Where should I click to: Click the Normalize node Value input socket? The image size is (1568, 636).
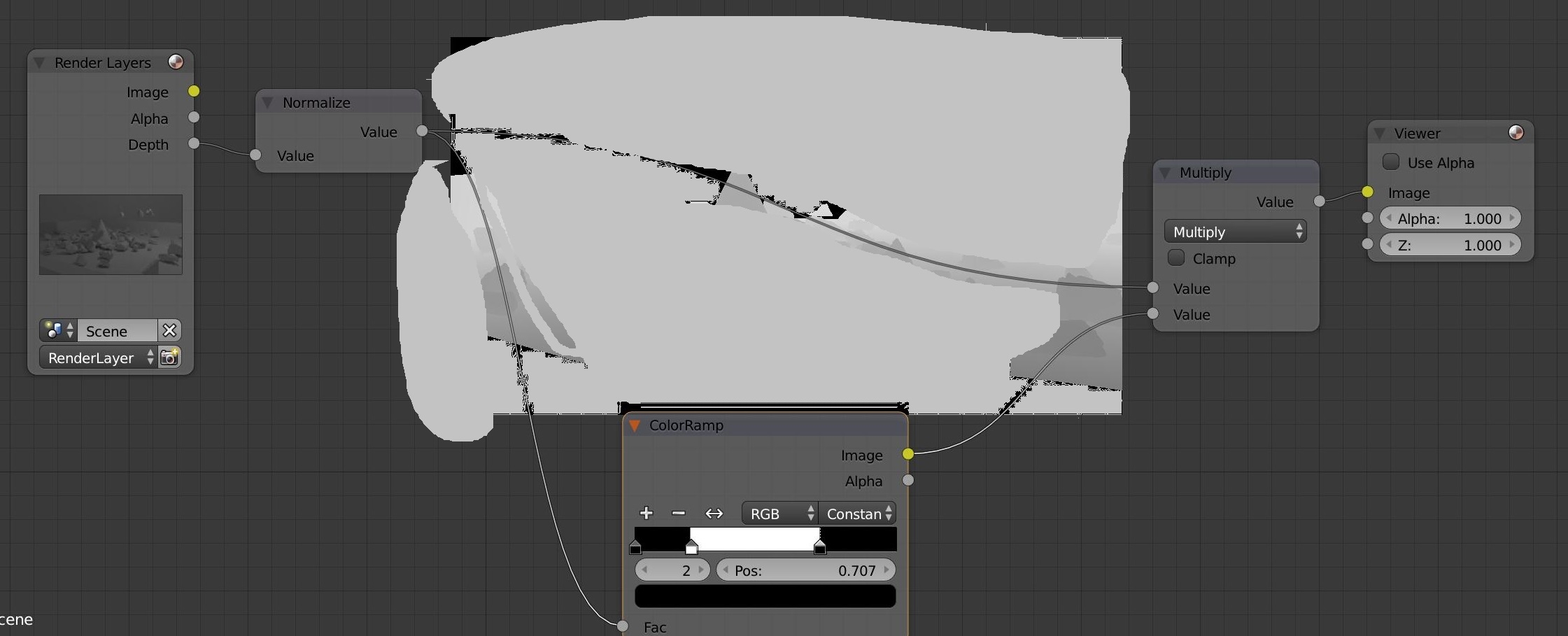click(x=256, y=155)
